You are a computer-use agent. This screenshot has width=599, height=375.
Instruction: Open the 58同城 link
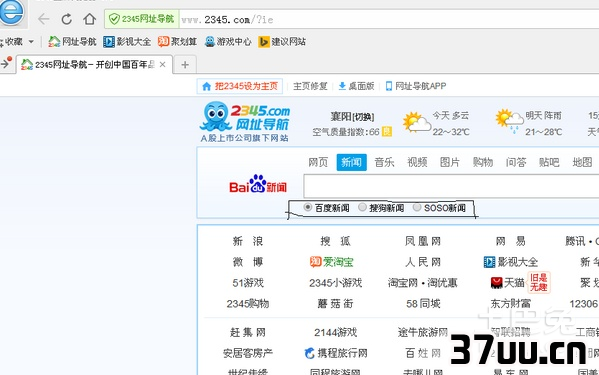pos(423,304)
